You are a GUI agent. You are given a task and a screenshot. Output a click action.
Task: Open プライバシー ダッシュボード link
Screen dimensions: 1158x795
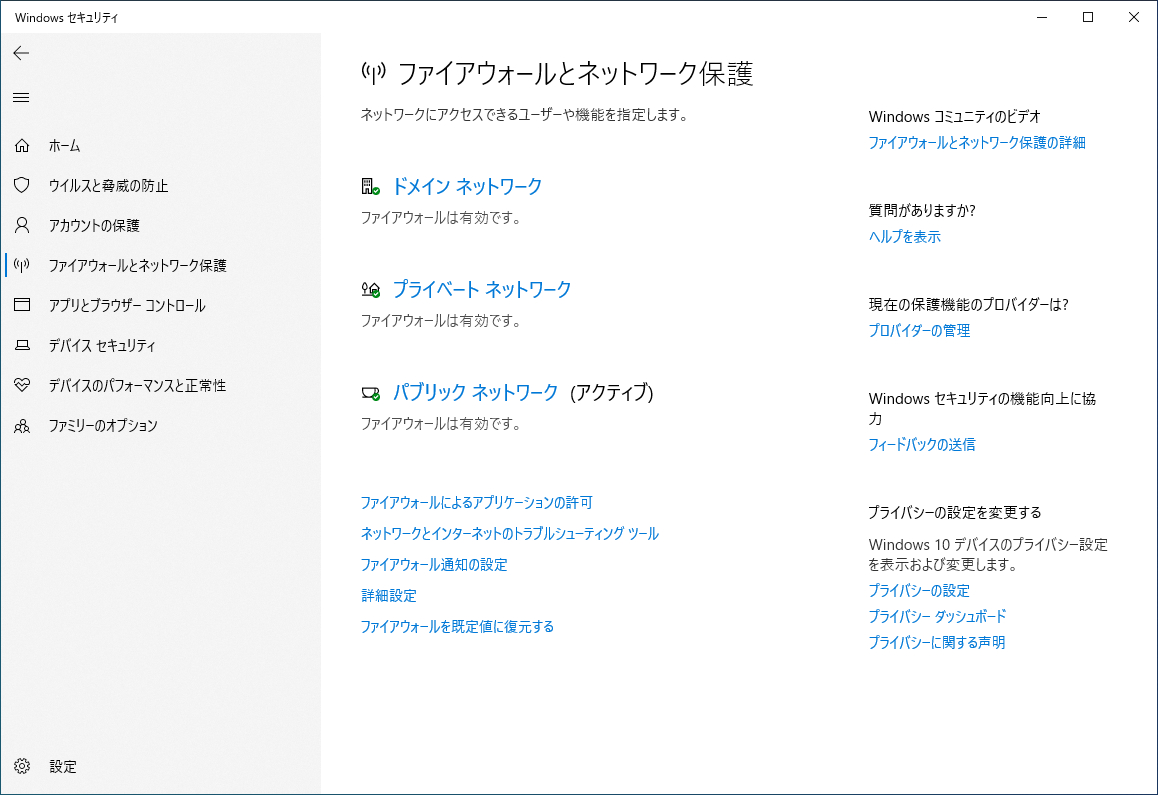pos(937,616)
